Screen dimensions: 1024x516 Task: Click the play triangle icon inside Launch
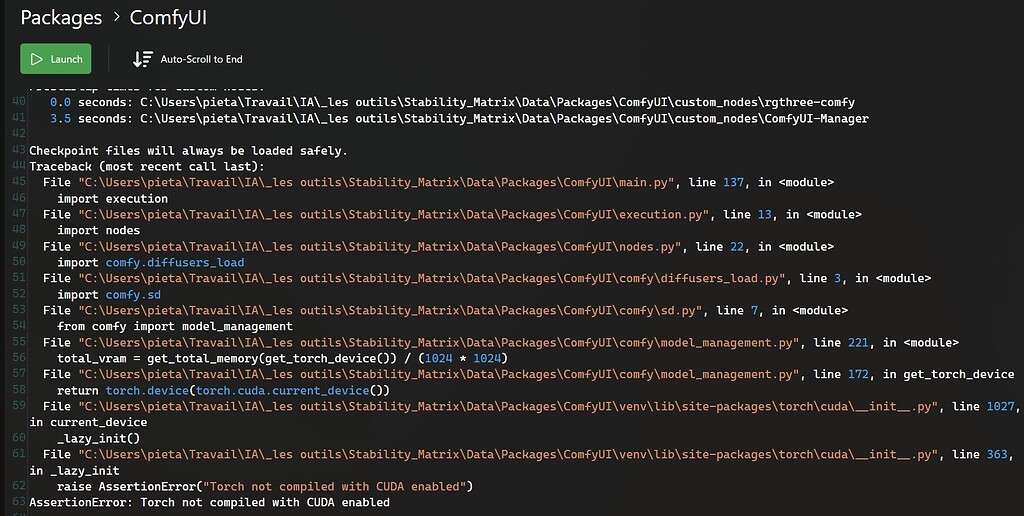click(37, 59)
